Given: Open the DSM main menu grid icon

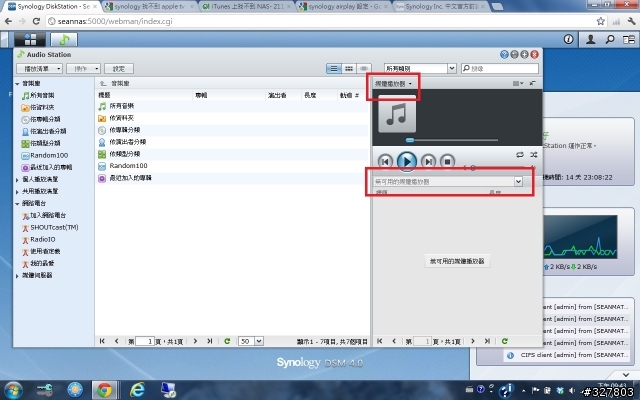Looking at the screenshot, I should click(30, 40).
